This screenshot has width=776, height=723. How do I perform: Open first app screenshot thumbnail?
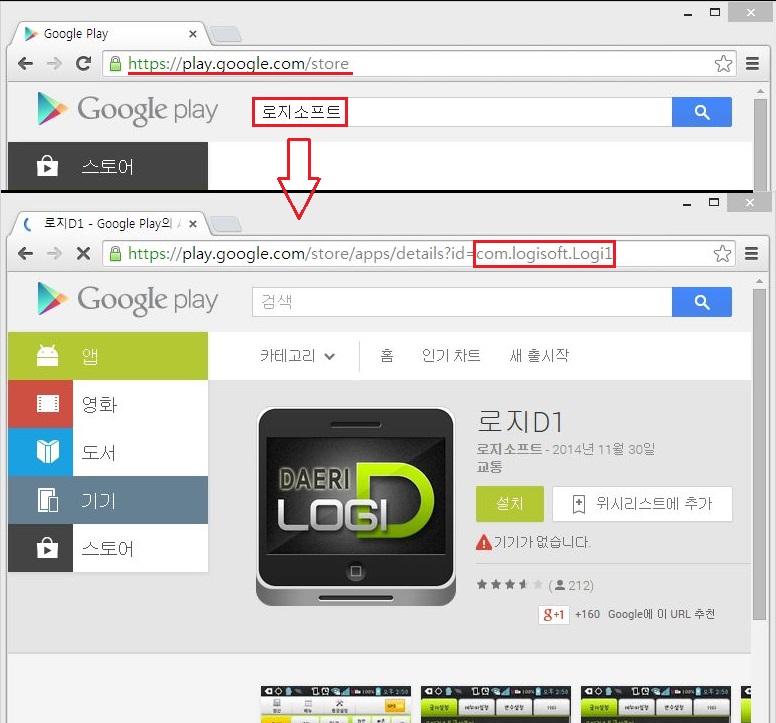pyautogui.click(x=336, y=704)
